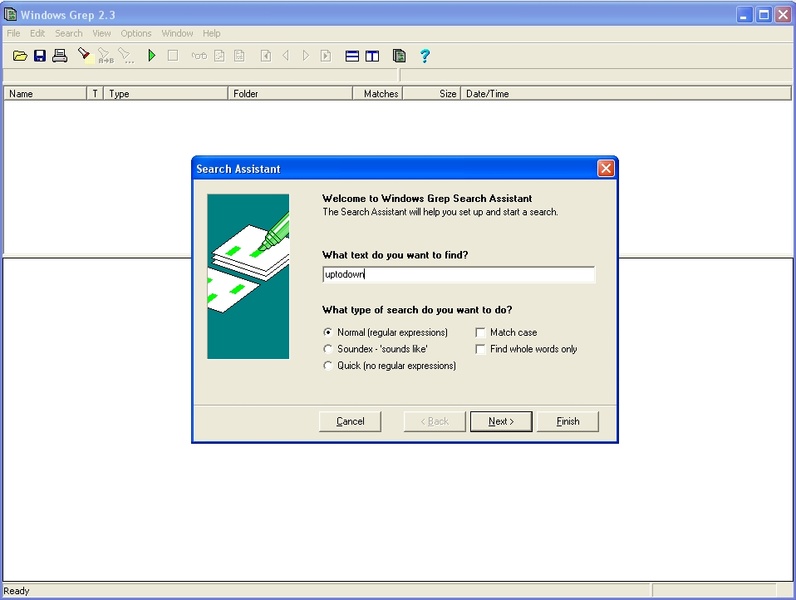Switch to horizontal split view icon
This screenshot has height=600, width=796.
point(352,56)
